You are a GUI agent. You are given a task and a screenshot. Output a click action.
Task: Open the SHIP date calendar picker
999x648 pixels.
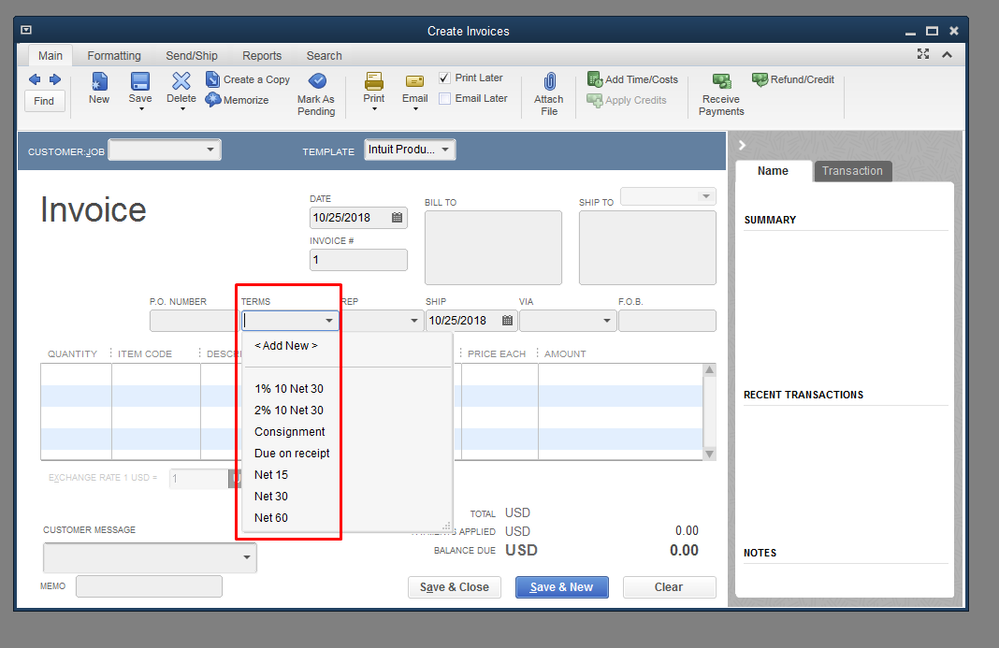(507, 320)
